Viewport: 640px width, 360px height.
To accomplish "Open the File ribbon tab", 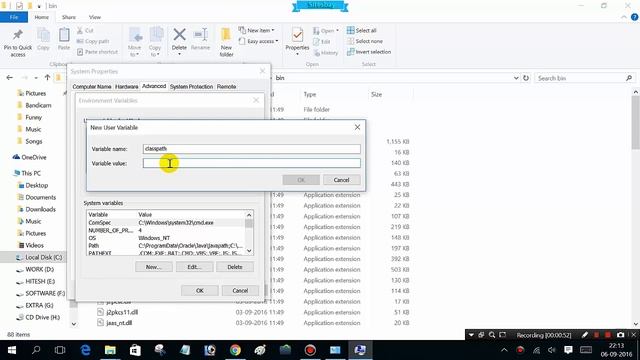I will point(14,17).
